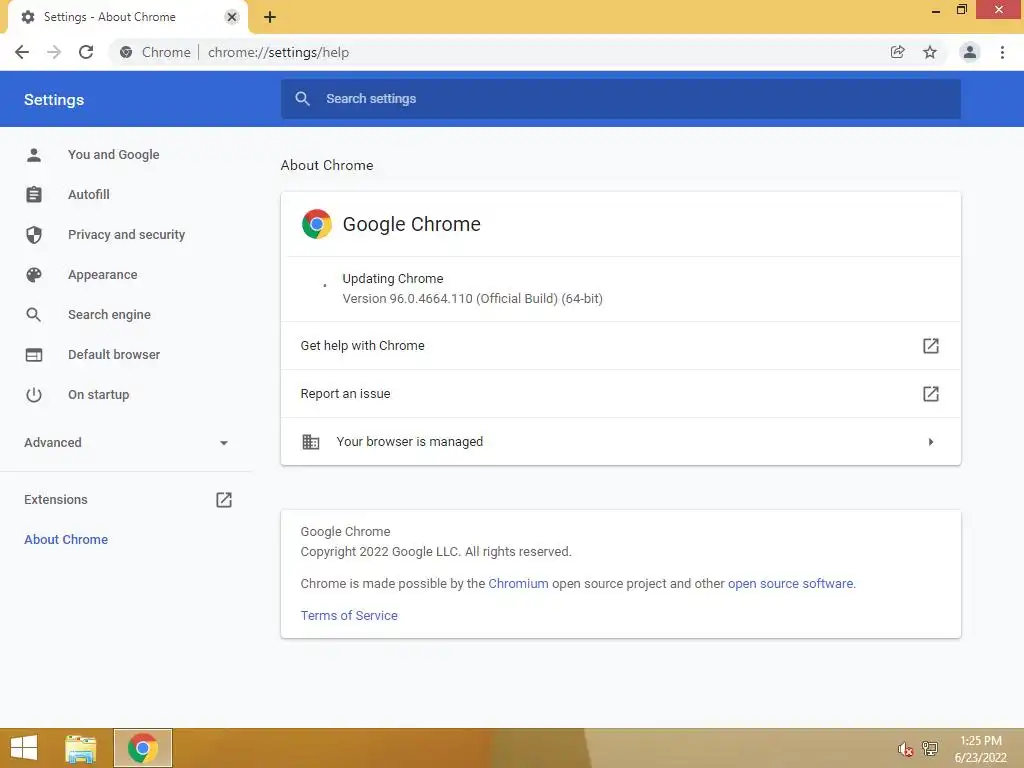Click the share page icon in address bar
The width and height of the screenshot is (1024, 768).
click(x=897, y=52)
